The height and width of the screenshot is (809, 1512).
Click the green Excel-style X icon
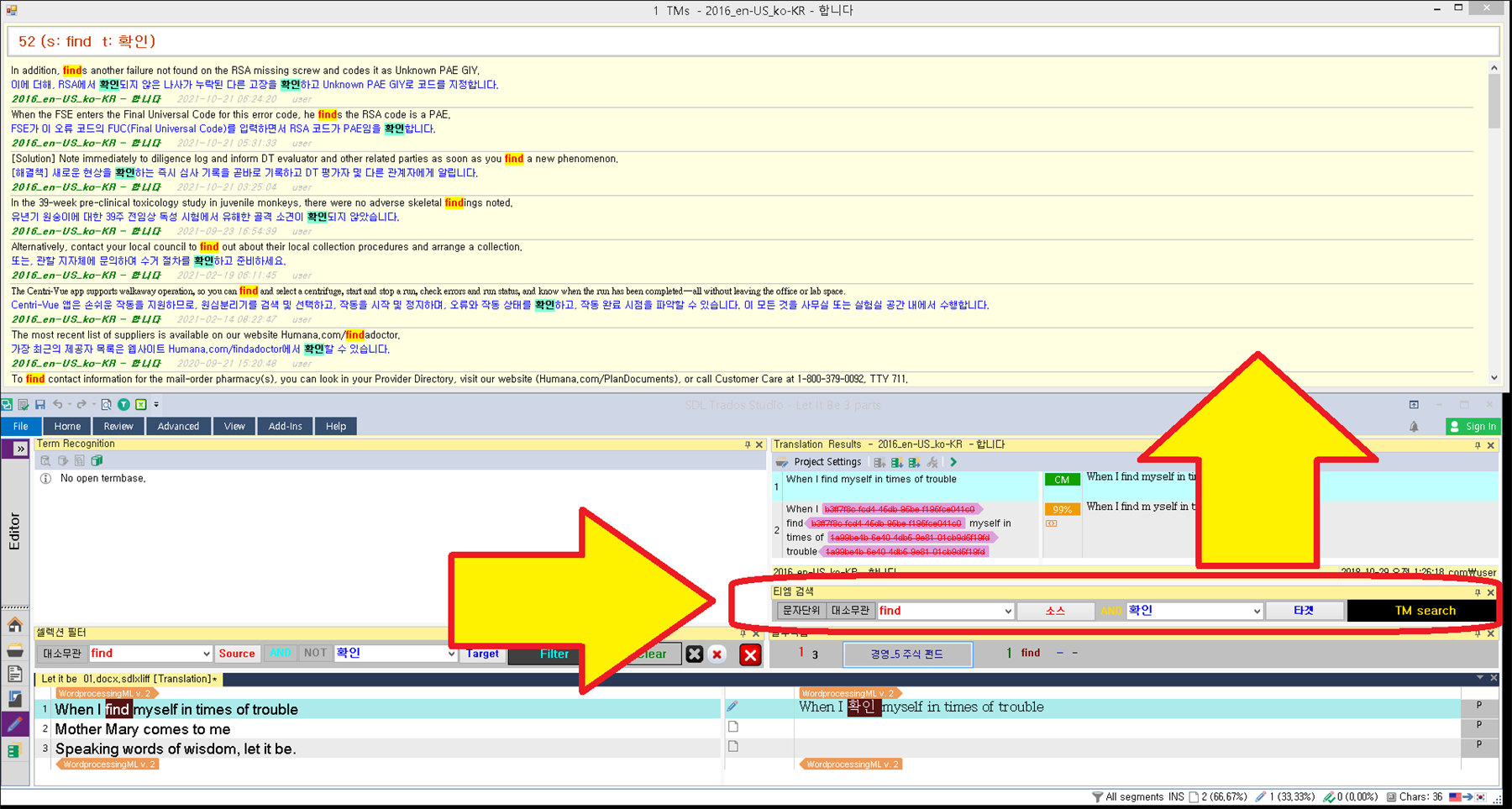141,404
